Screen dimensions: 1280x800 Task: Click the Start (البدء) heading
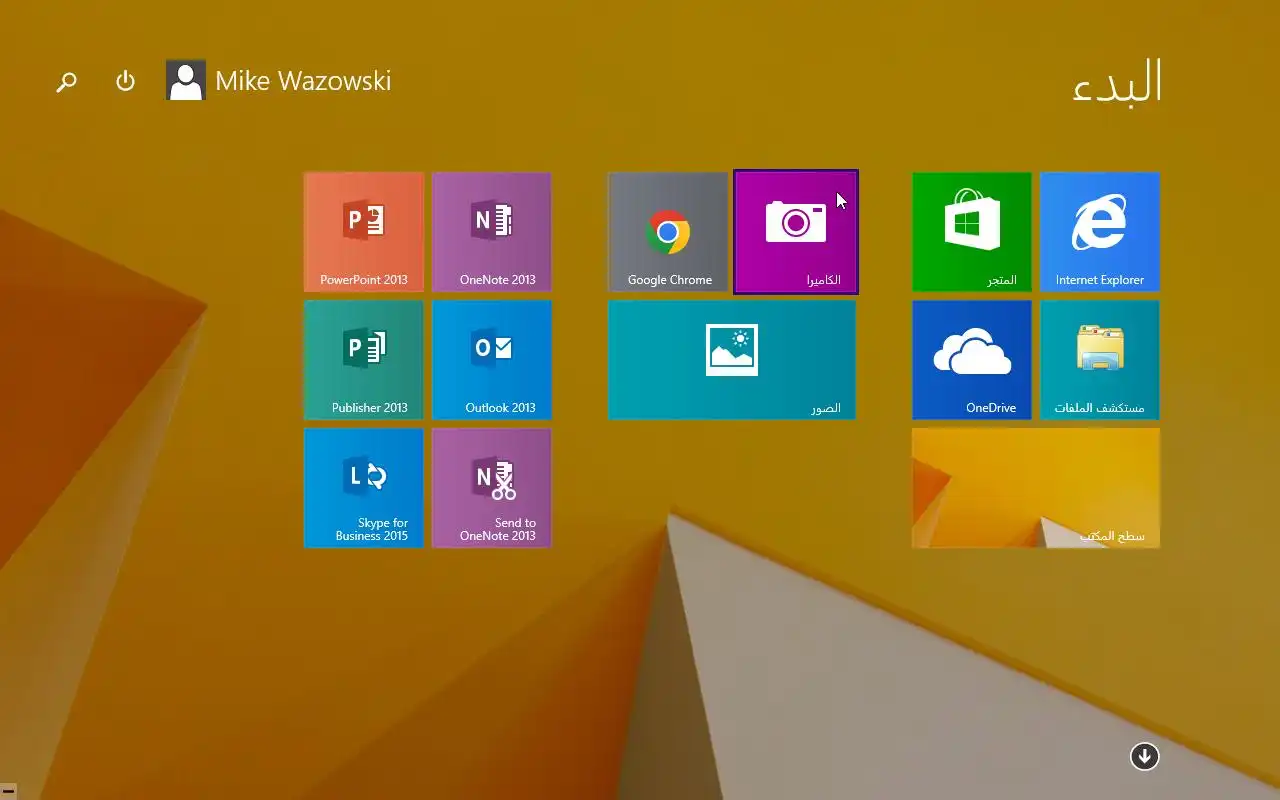coord(1117,81)
